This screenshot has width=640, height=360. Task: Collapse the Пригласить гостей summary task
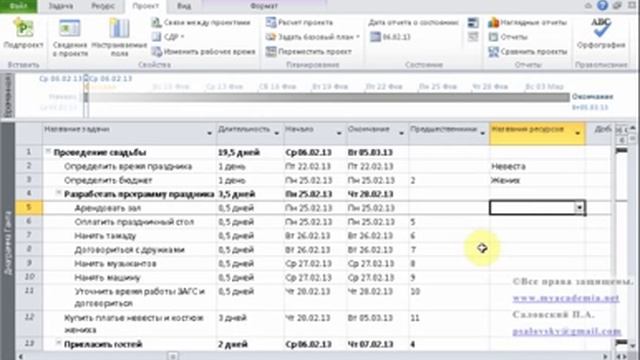pos(58,343)
